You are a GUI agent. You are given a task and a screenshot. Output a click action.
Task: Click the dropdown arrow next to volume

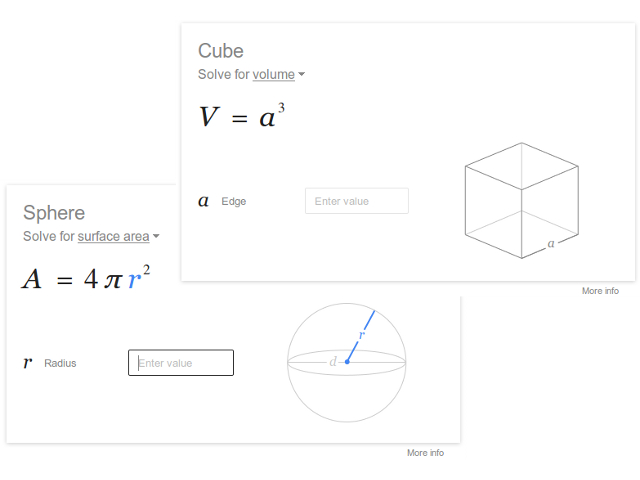click(302, 74)
